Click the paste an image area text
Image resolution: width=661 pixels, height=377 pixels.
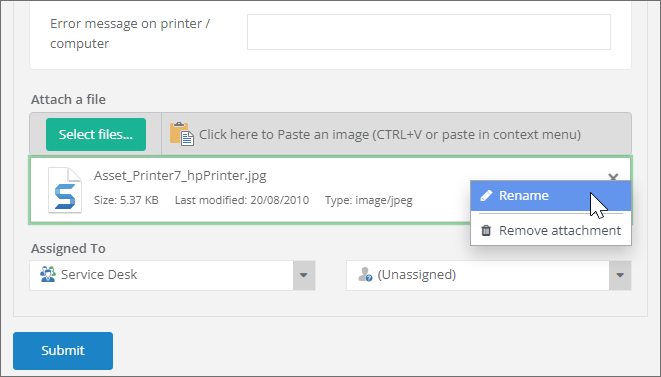pos(390,135)
